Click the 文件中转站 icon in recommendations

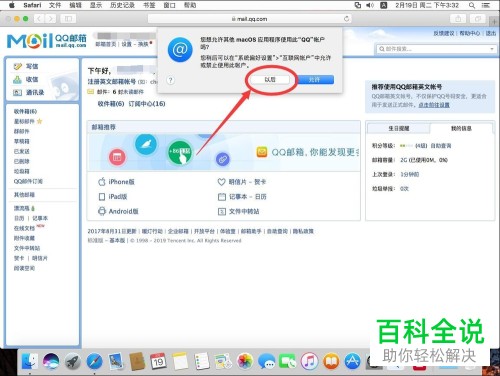[x=222, y=211]
